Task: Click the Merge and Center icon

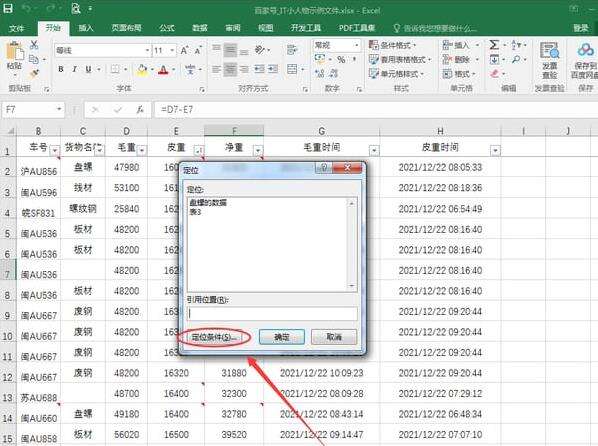Action: (292, 69)
